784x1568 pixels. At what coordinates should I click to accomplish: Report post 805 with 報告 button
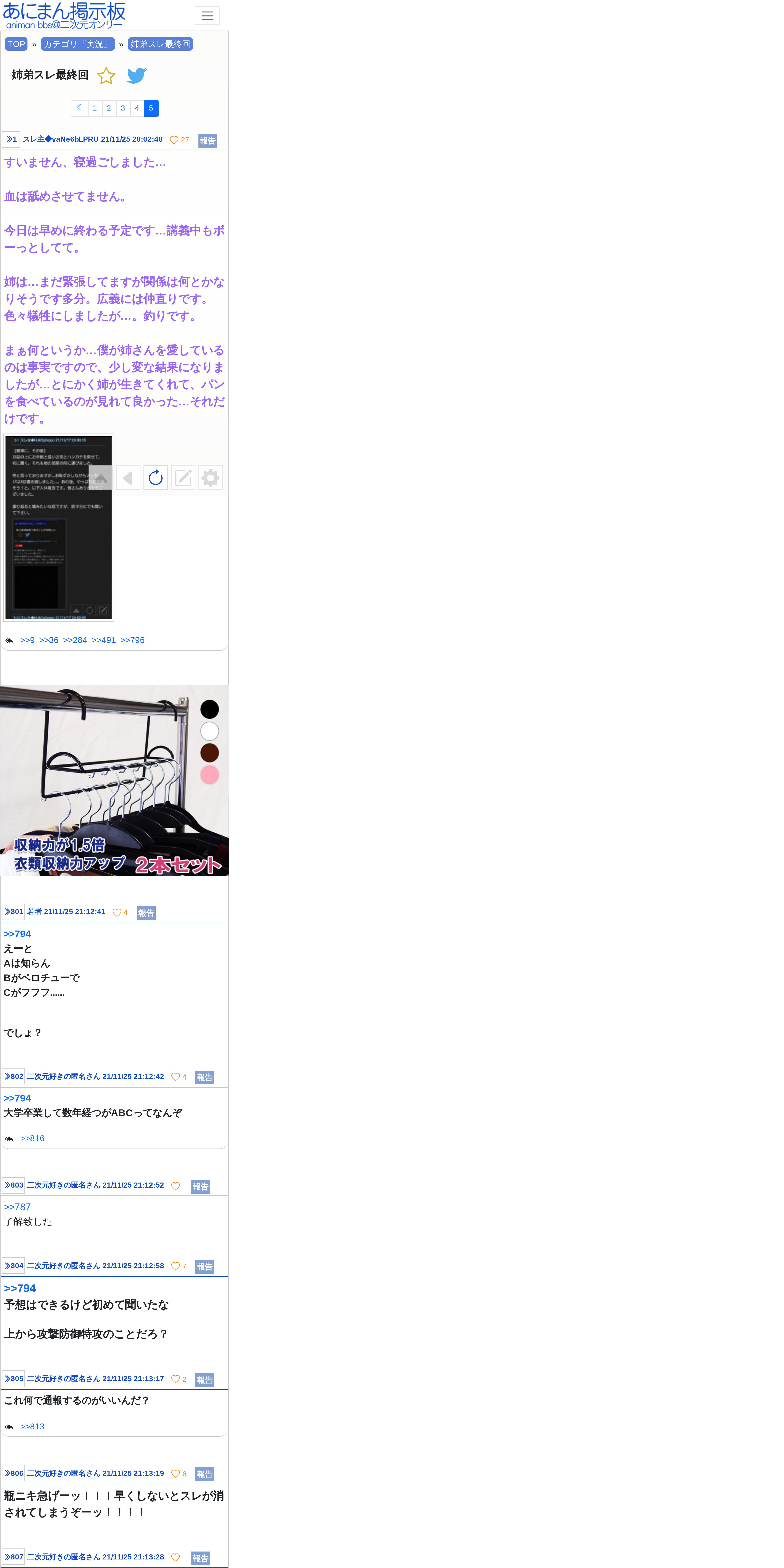(205, 1380)
